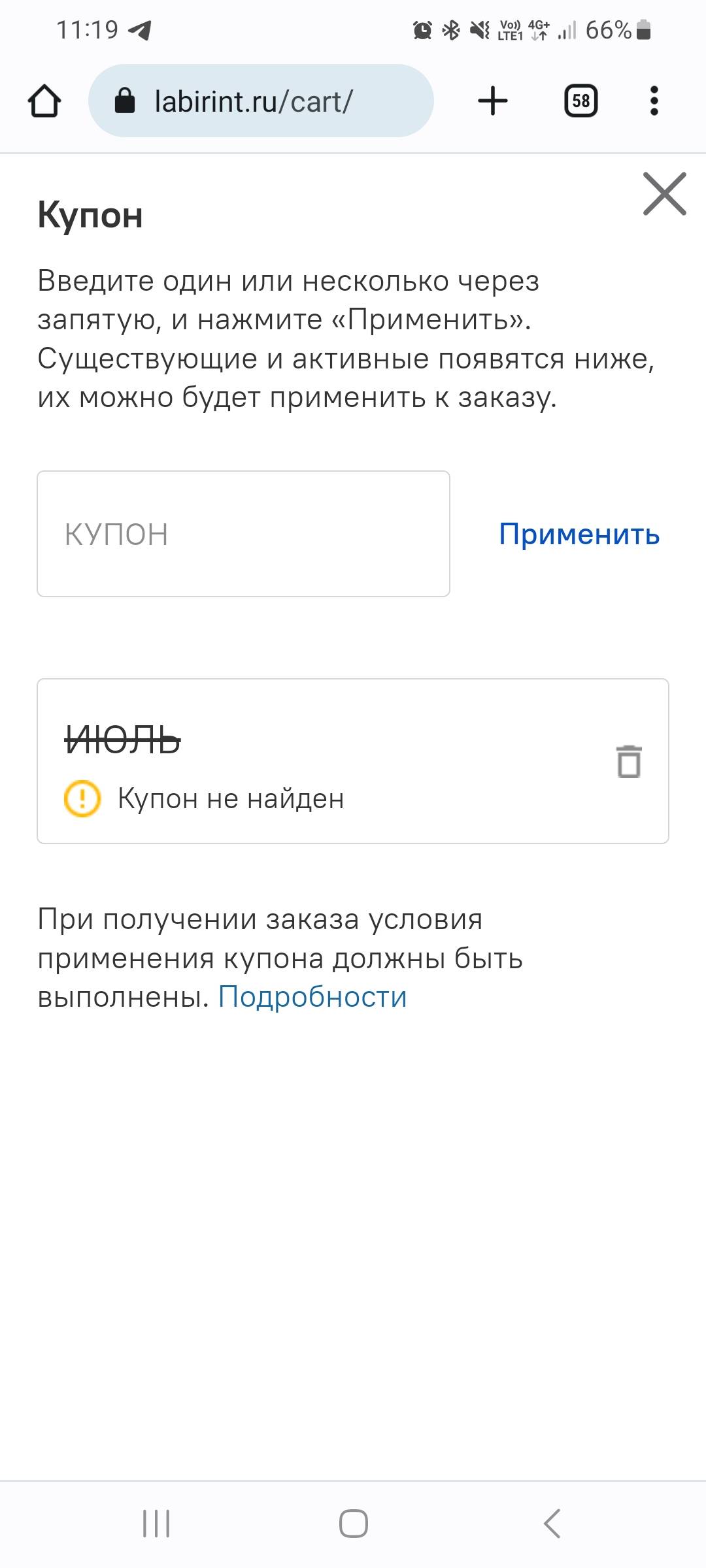Tap the browser home icon
Viewport: 706px width, 1568px height.
click(x=44, y=101)
